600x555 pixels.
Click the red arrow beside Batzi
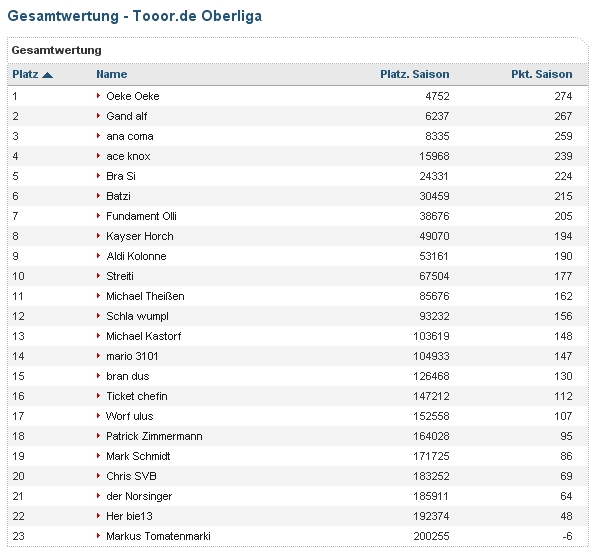click(x=99, y=196)
